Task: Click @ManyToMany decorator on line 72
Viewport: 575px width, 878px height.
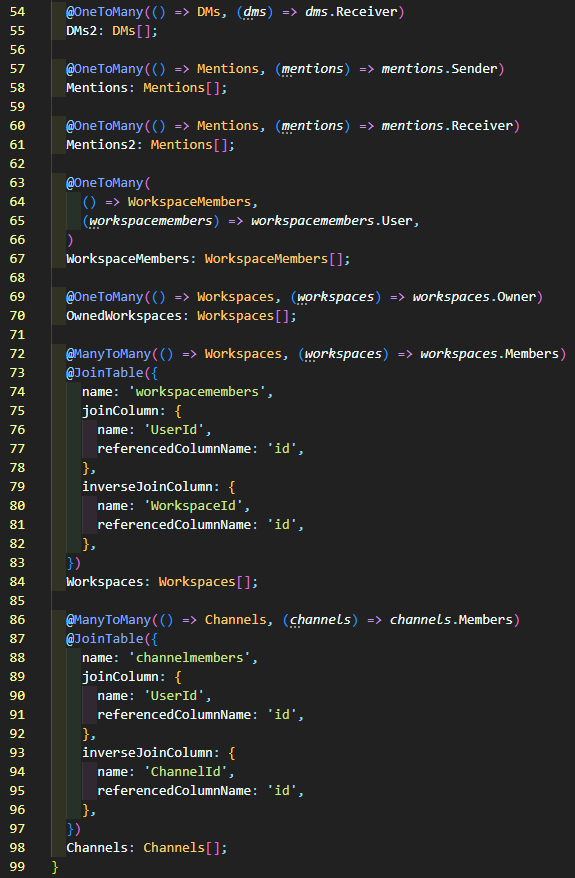Action: click(109, 354)
